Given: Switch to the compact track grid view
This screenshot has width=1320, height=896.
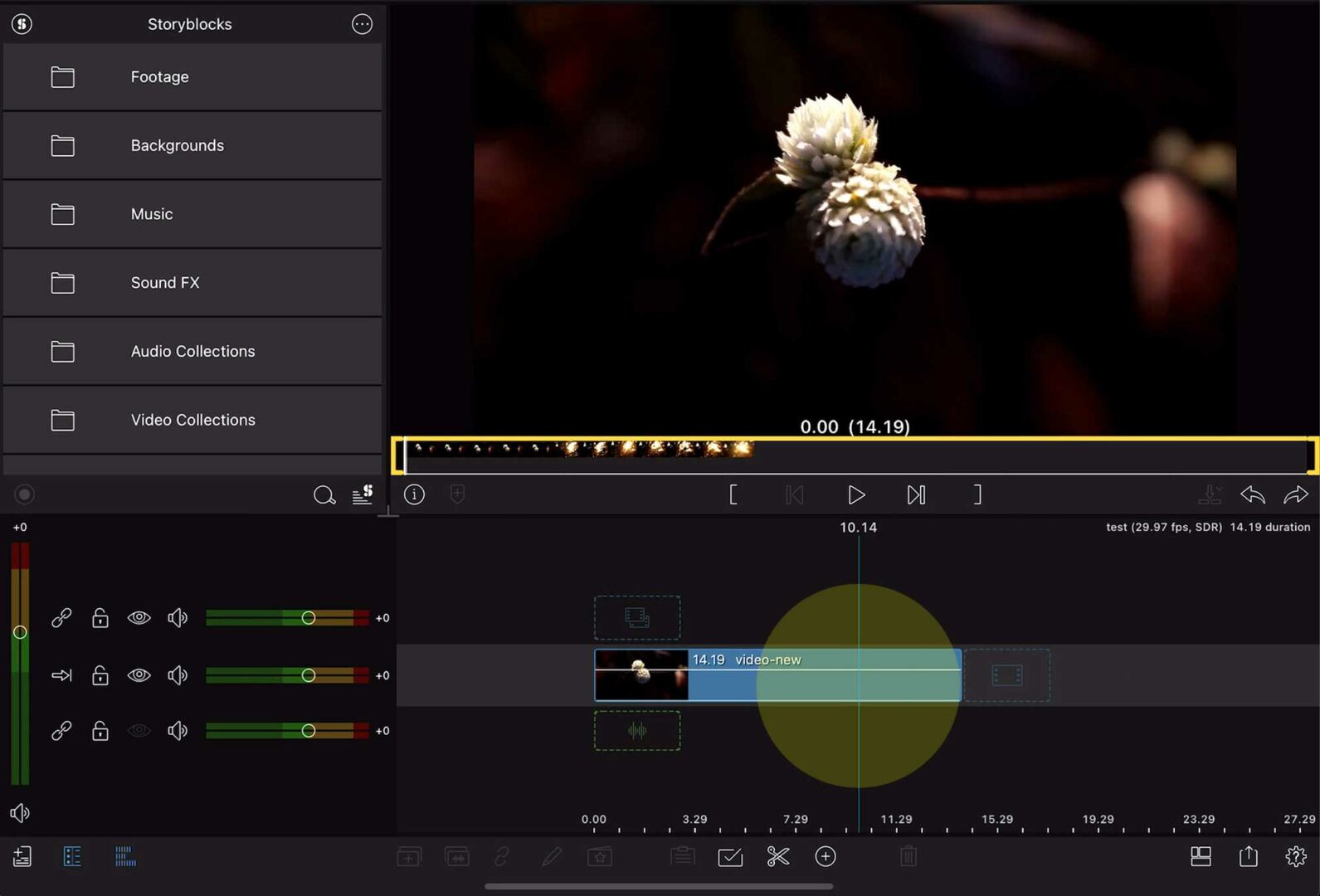Looking at the screenshot, I should click(125, 857).
